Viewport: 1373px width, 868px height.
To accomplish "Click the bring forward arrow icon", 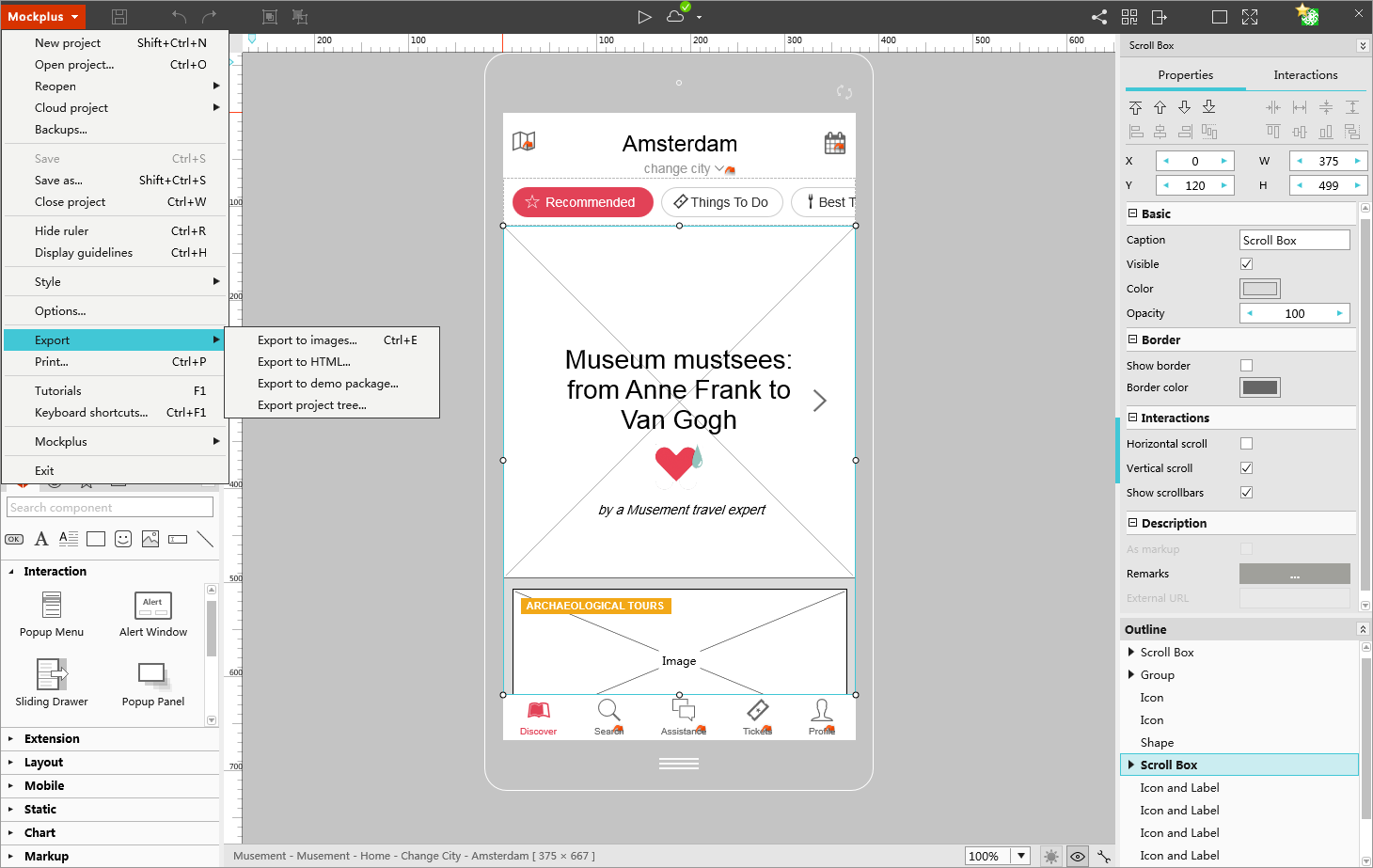I will (x=1160, y=107).
